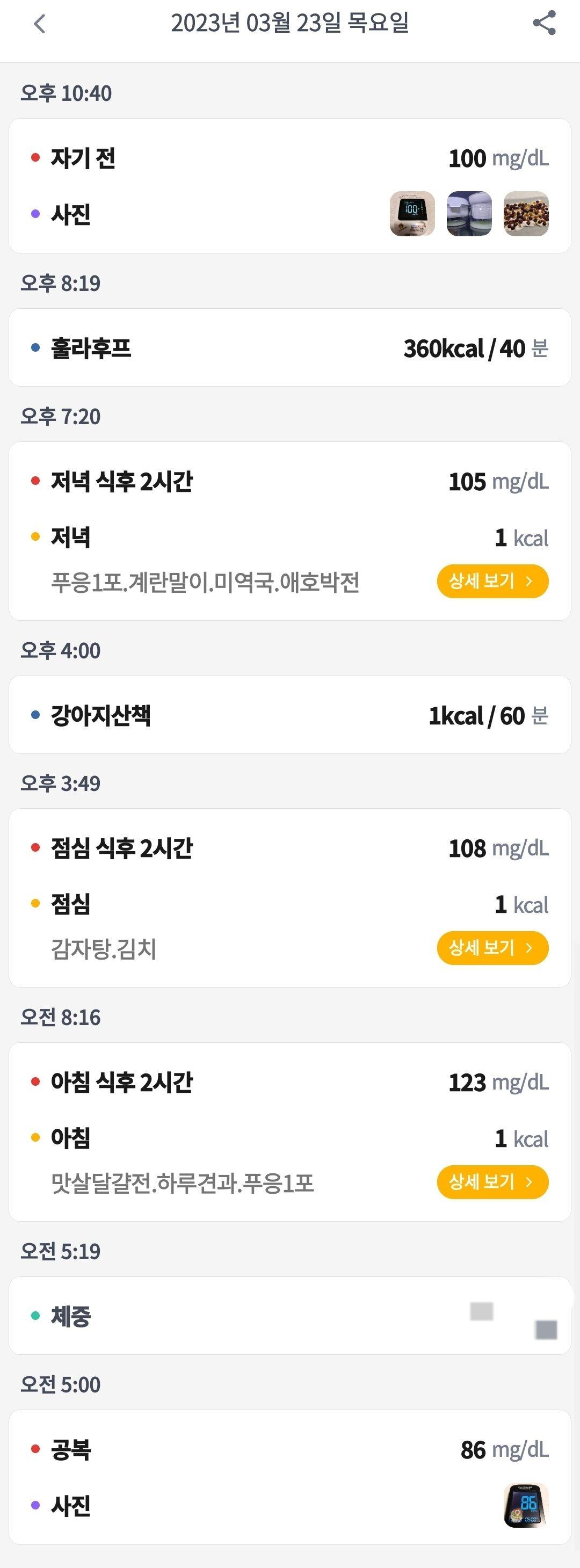This screenshot has height=1568, width=580.
Task: Select the 공복 fasting glucose record
Action: coord(289,1449)
